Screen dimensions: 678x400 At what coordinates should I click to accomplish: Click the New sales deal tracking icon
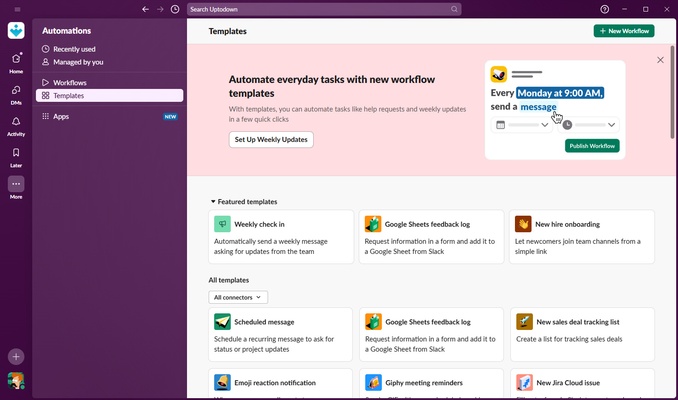tap(524, 322)
